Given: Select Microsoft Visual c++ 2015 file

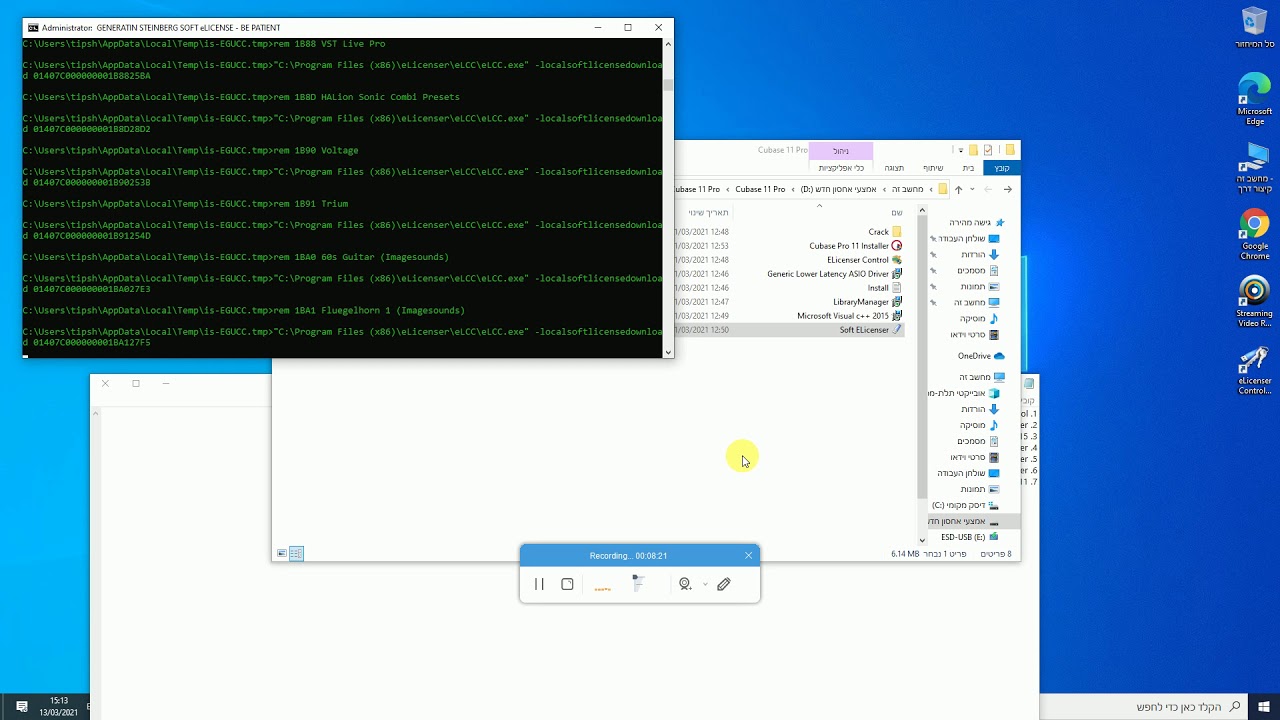Looking at the screenshot, I should [x=849, y=316].
